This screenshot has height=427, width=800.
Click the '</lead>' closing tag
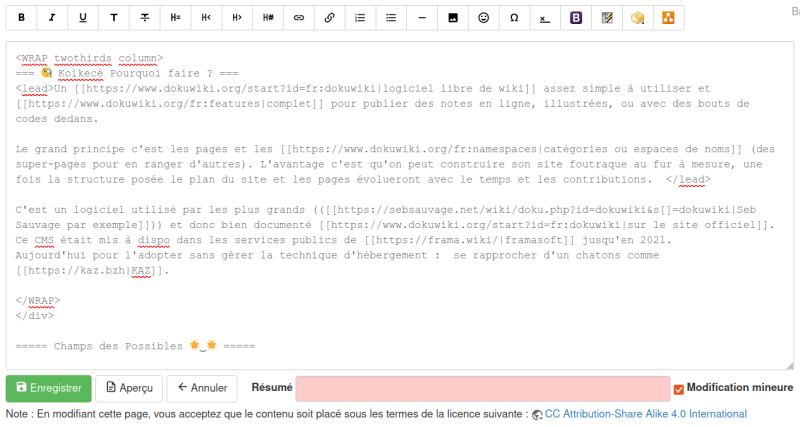688,180
